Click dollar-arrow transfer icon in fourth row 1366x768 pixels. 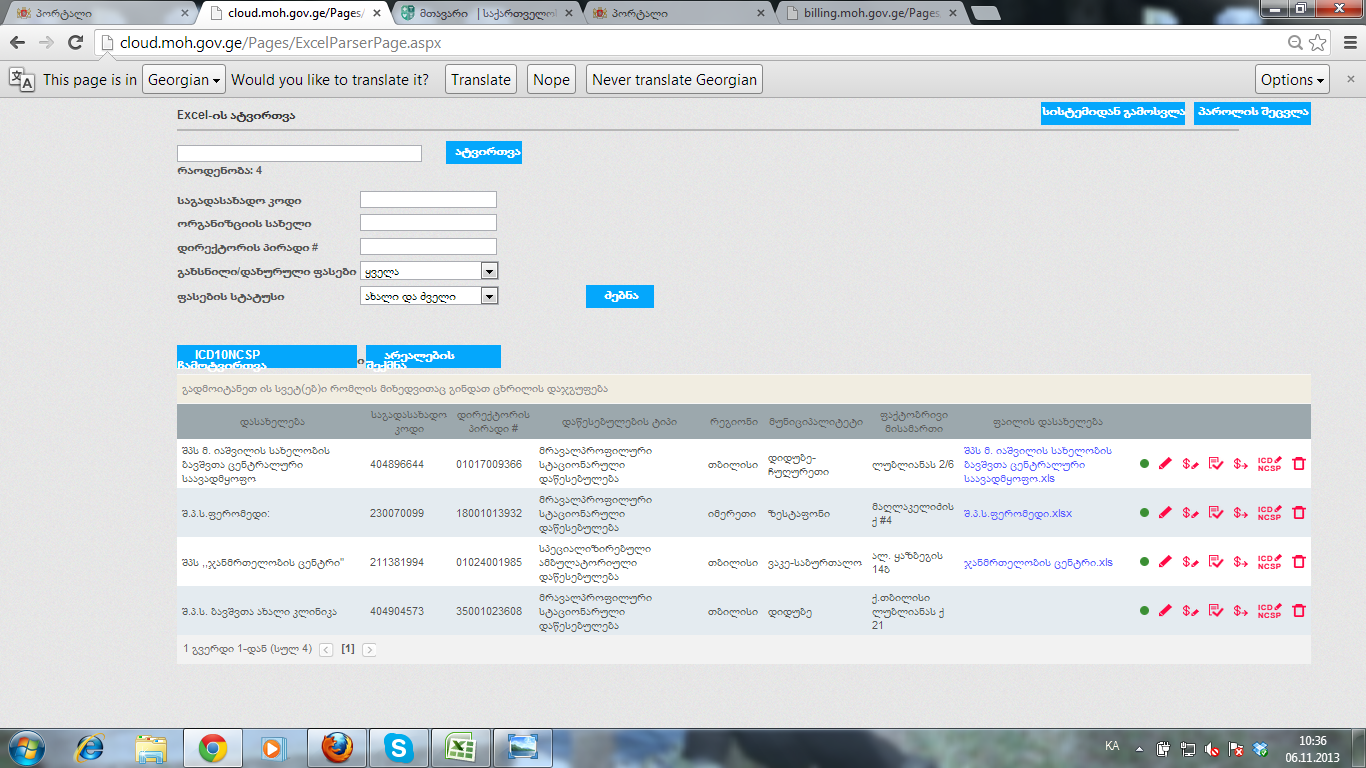[1241, 610]
